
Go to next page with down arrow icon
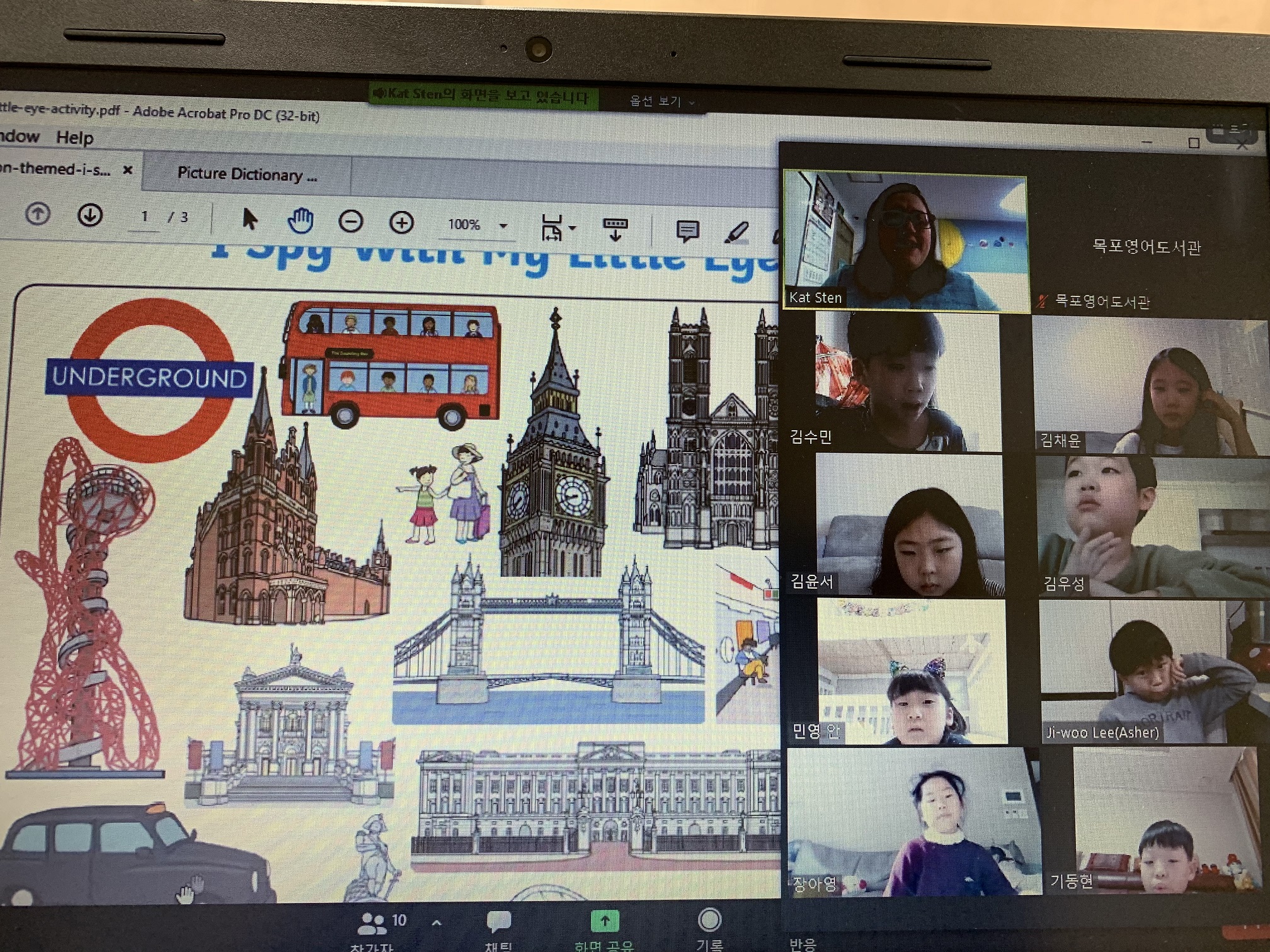pos(89,215)
